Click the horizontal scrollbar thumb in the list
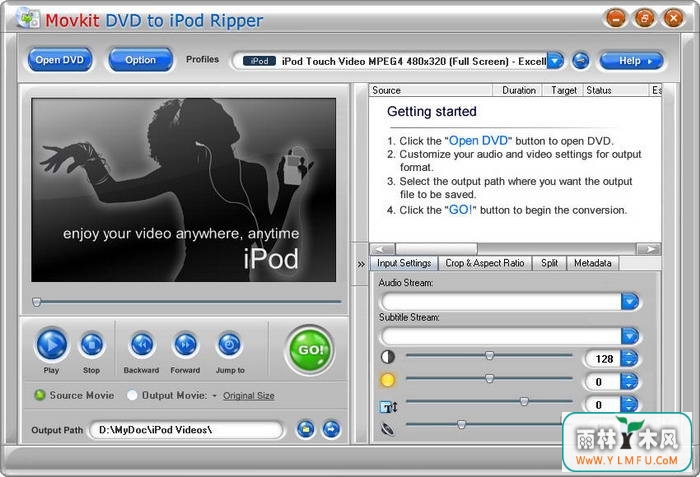Image resolution: width=700 pixels, height=477 pixels. pyautogui.click(x=436, y=249)
